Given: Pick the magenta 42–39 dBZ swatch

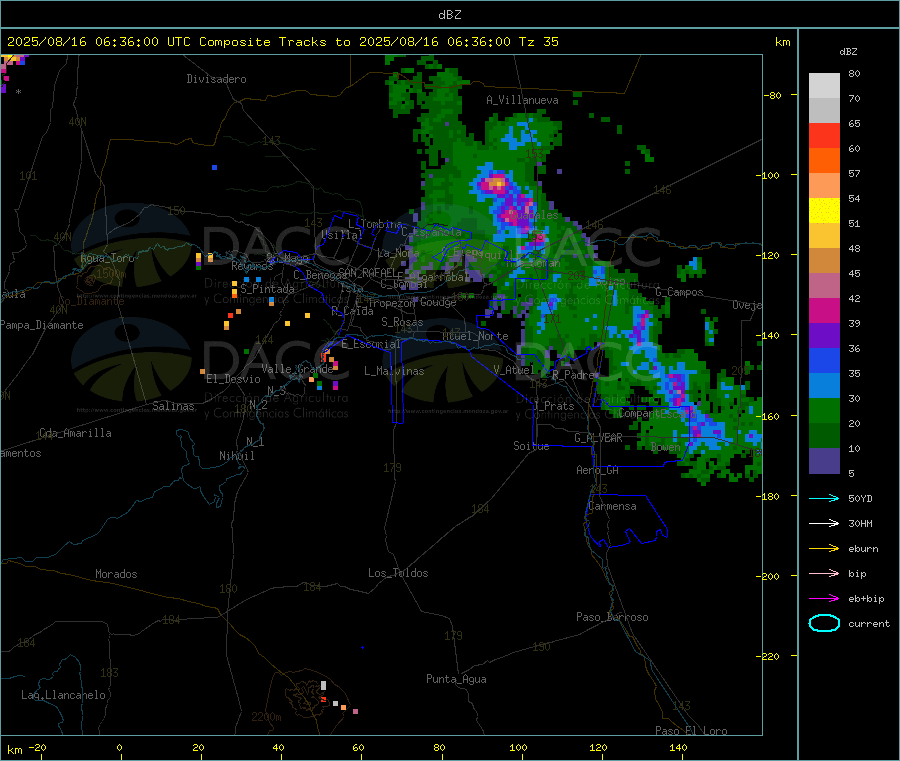Looking at the screenshot, I should point(824,310).
